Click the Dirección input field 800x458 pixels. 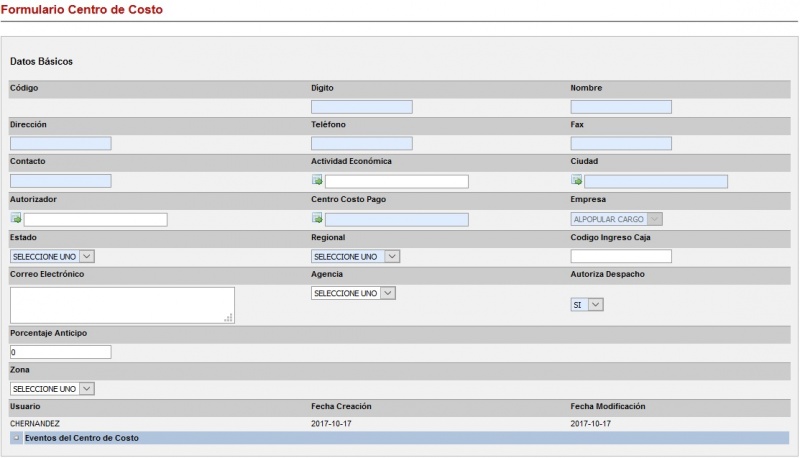pos(60,144)
